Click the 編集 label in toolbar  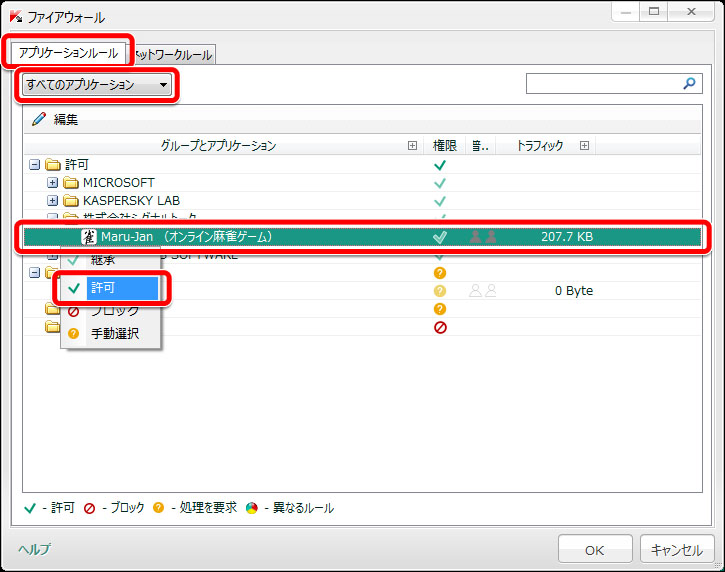[66, 120]
